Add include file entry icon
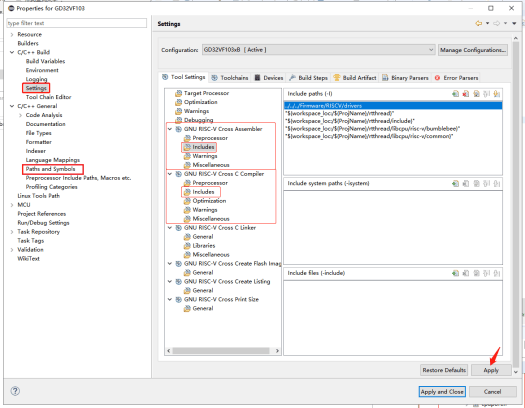This screenshot has width=525, height=408. click(x=455, y=273)
